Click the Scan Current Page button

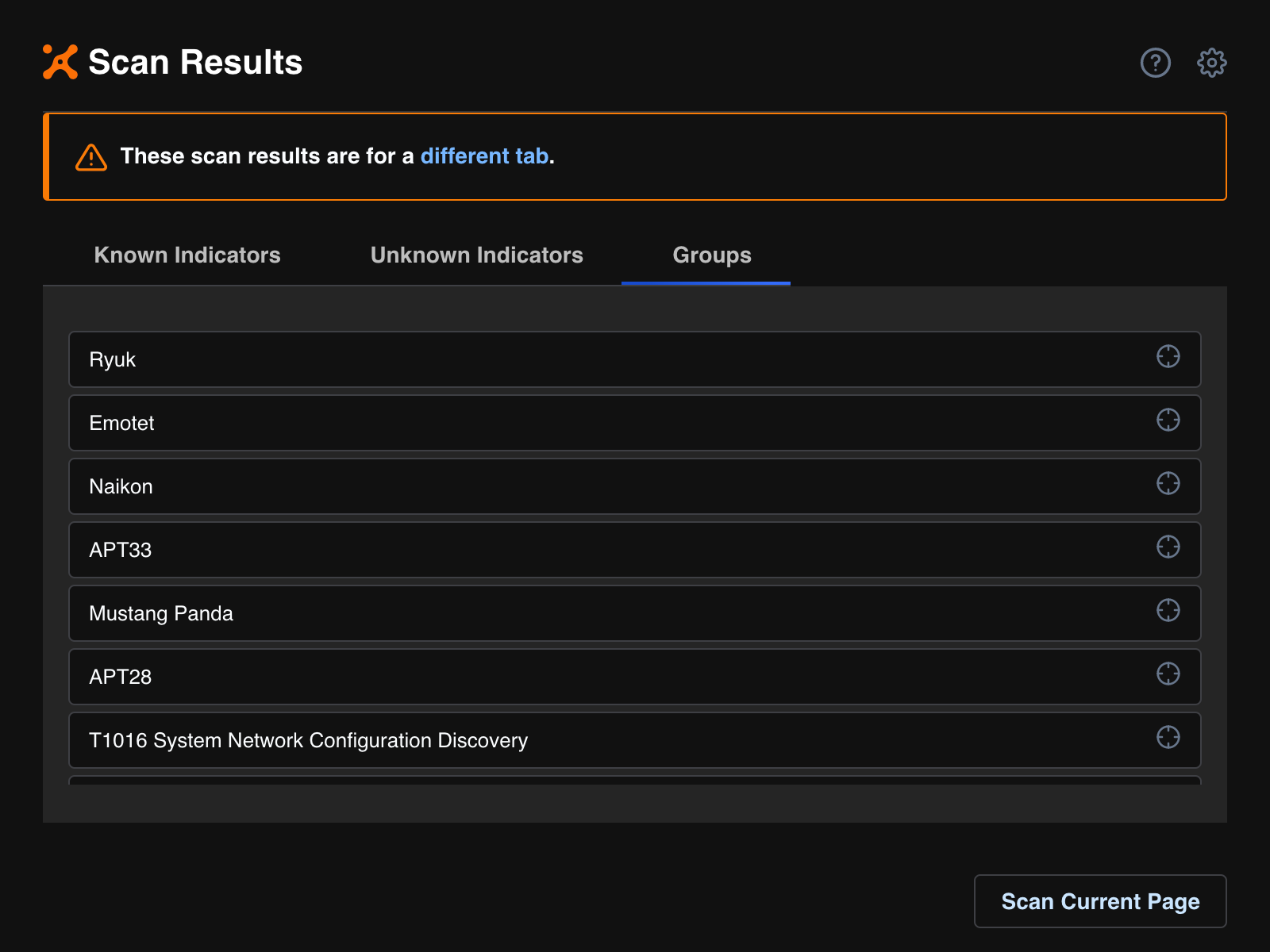tap(1100, 901)
